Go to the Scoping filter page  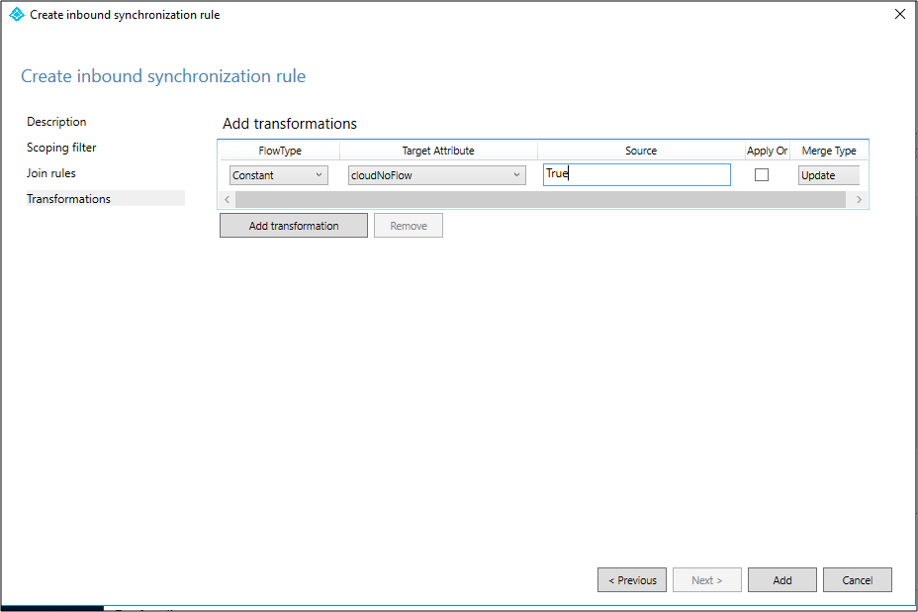[61, 148]
